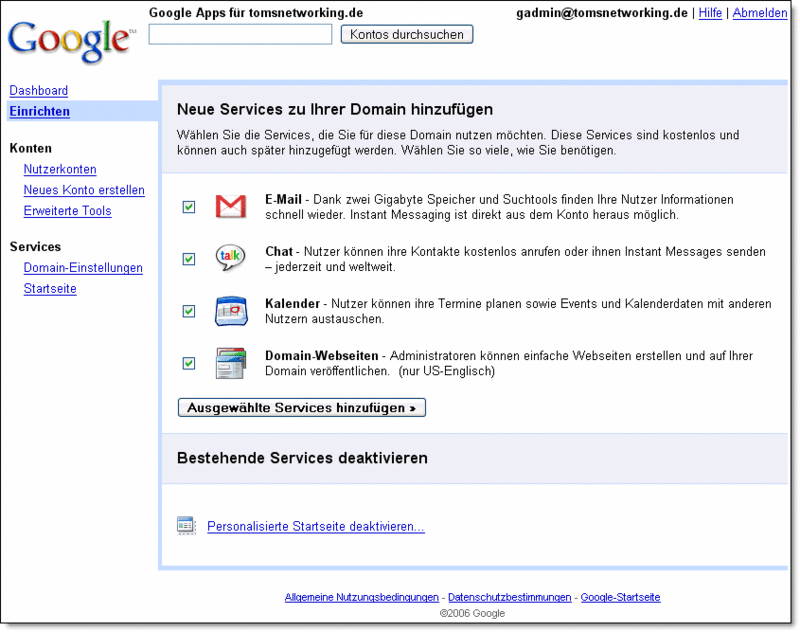Click the Google Talk bubble icon
Viewport: 800px width, 632px height.
(x=231, y=258)
